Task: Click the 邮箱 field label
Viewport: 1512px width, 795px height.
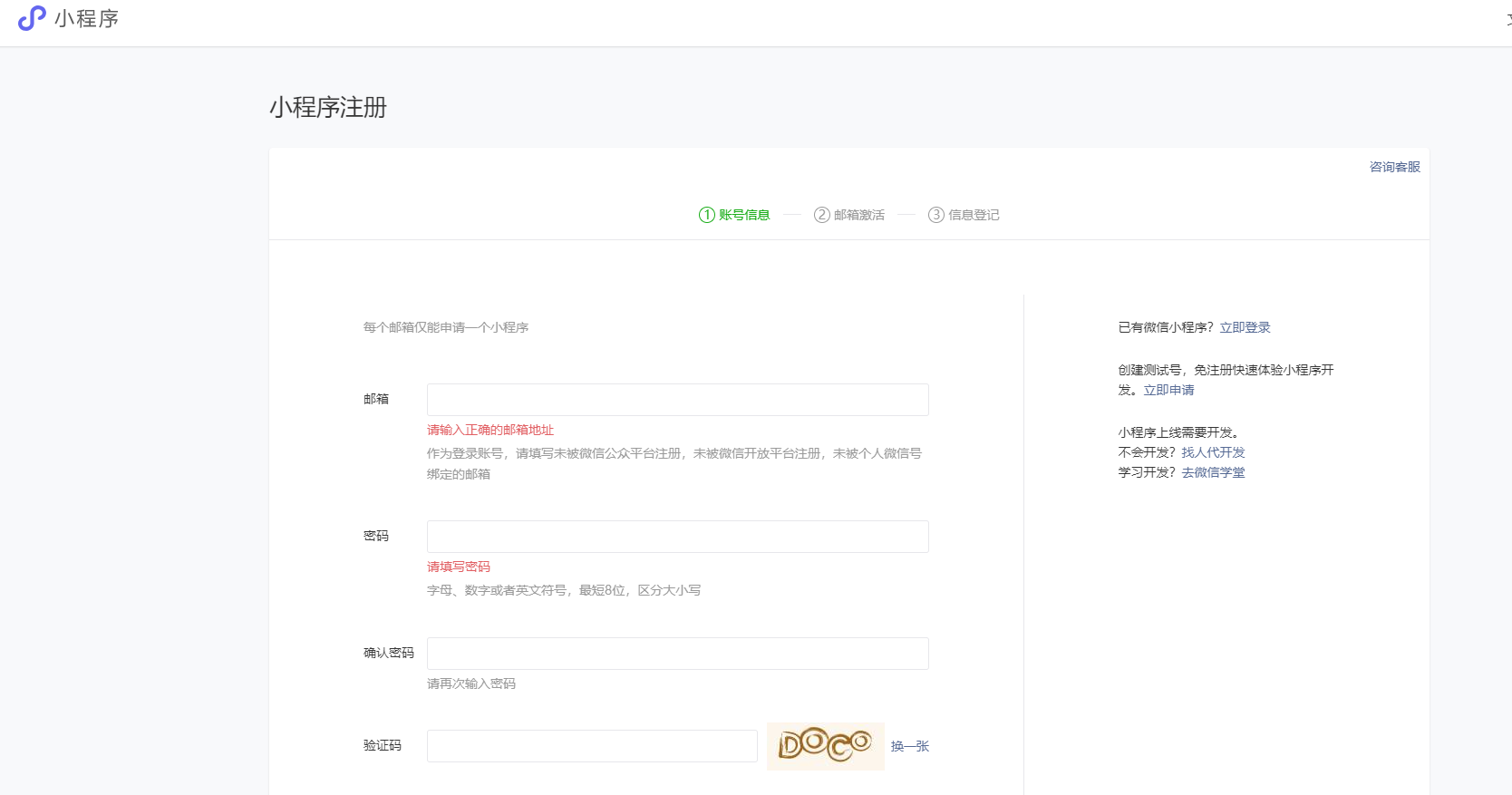Action: [376, 399]
